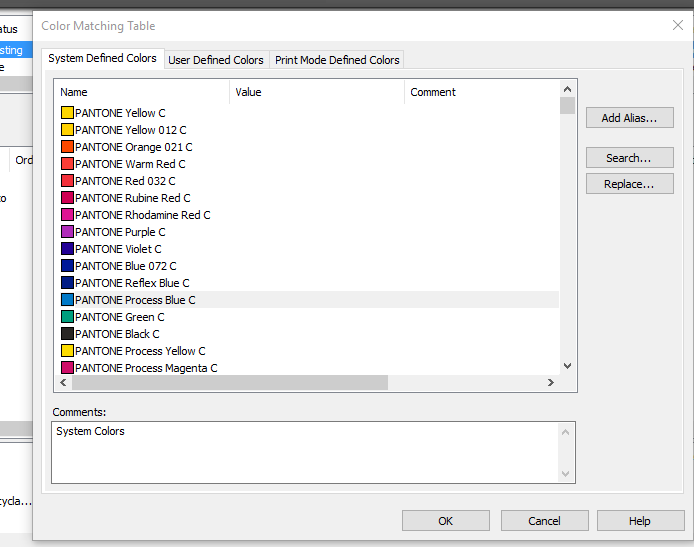Confirm with the OK button
The image size is (694, 547).
click(446, 521)
